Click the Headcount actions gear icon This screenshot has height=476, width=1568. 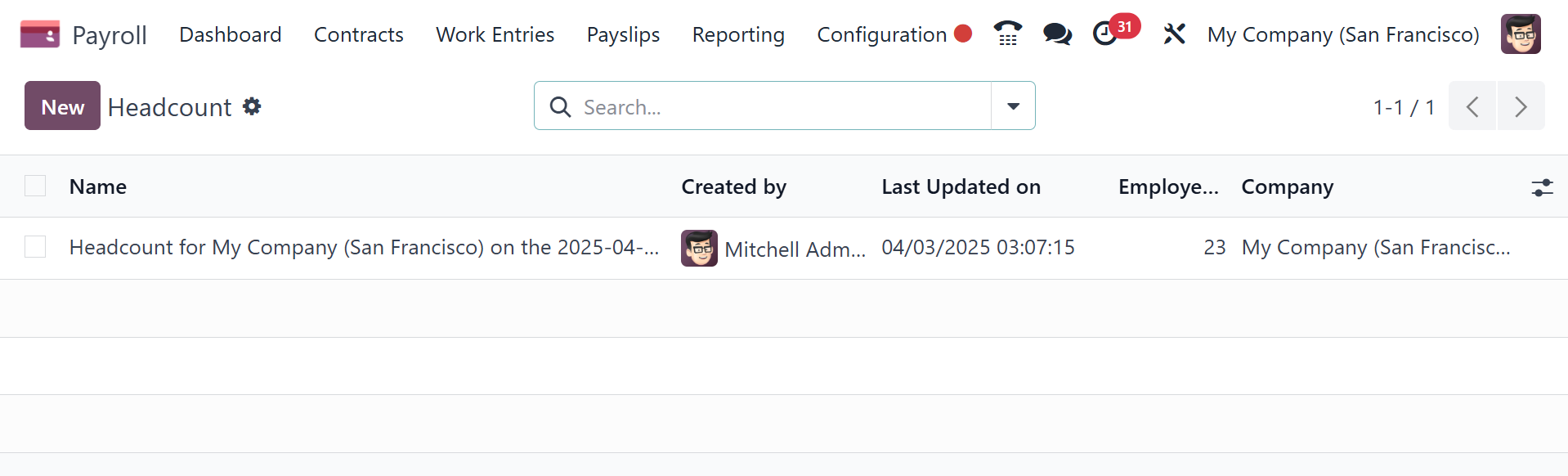coord(252,106)
